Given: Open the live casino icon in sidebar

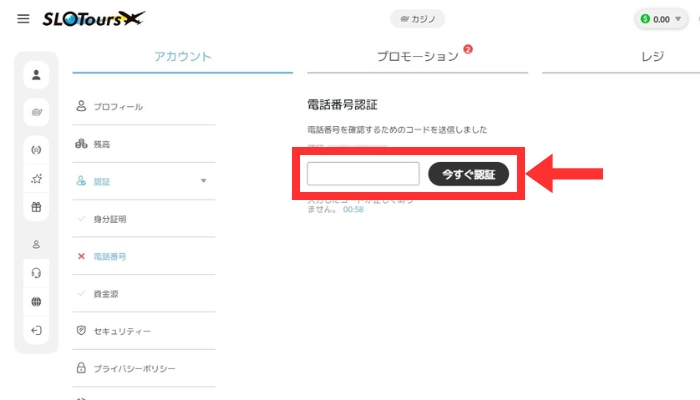Looking at the screenshot, I should (36, 150).
